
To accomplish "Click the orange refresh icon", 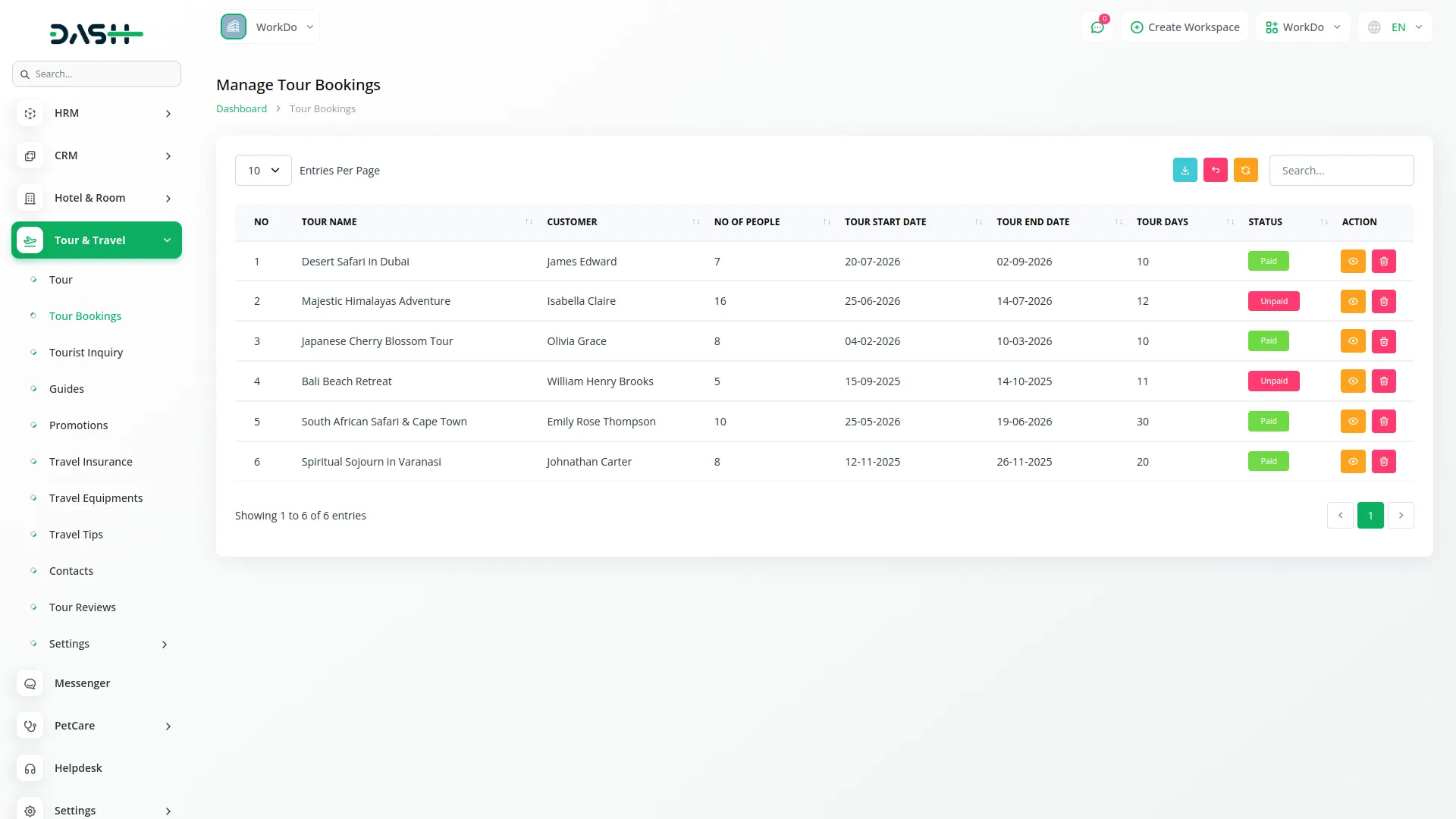I will point(1246,170).
